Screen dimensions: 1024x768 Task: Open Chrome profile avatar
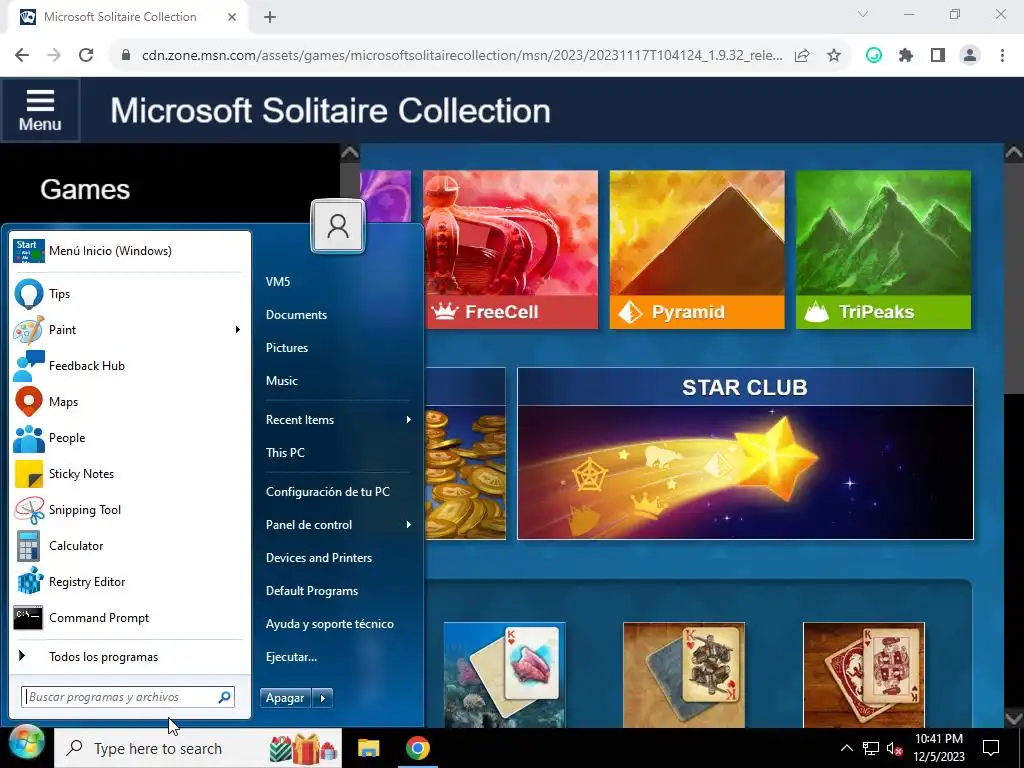pyautogui.click(x=970, y=55)
